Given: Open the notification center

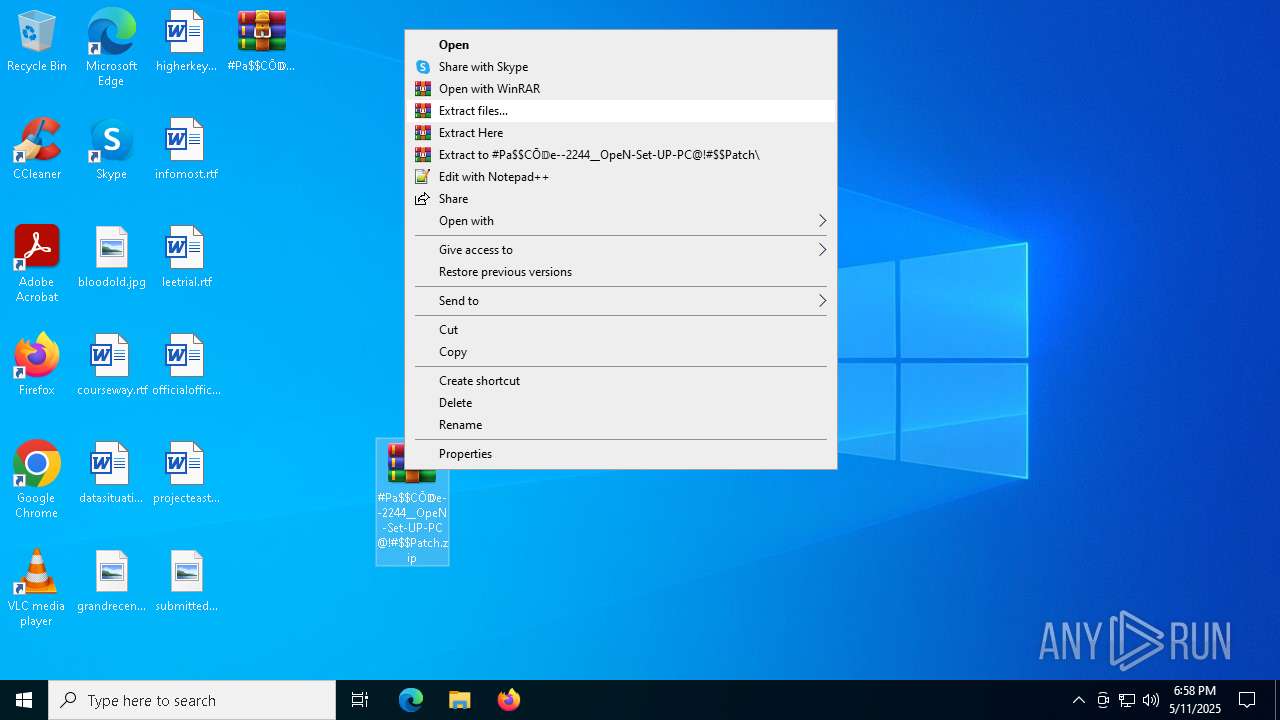Looking at the screenshot, I should pyautogui.click(x=1247, y=700).
